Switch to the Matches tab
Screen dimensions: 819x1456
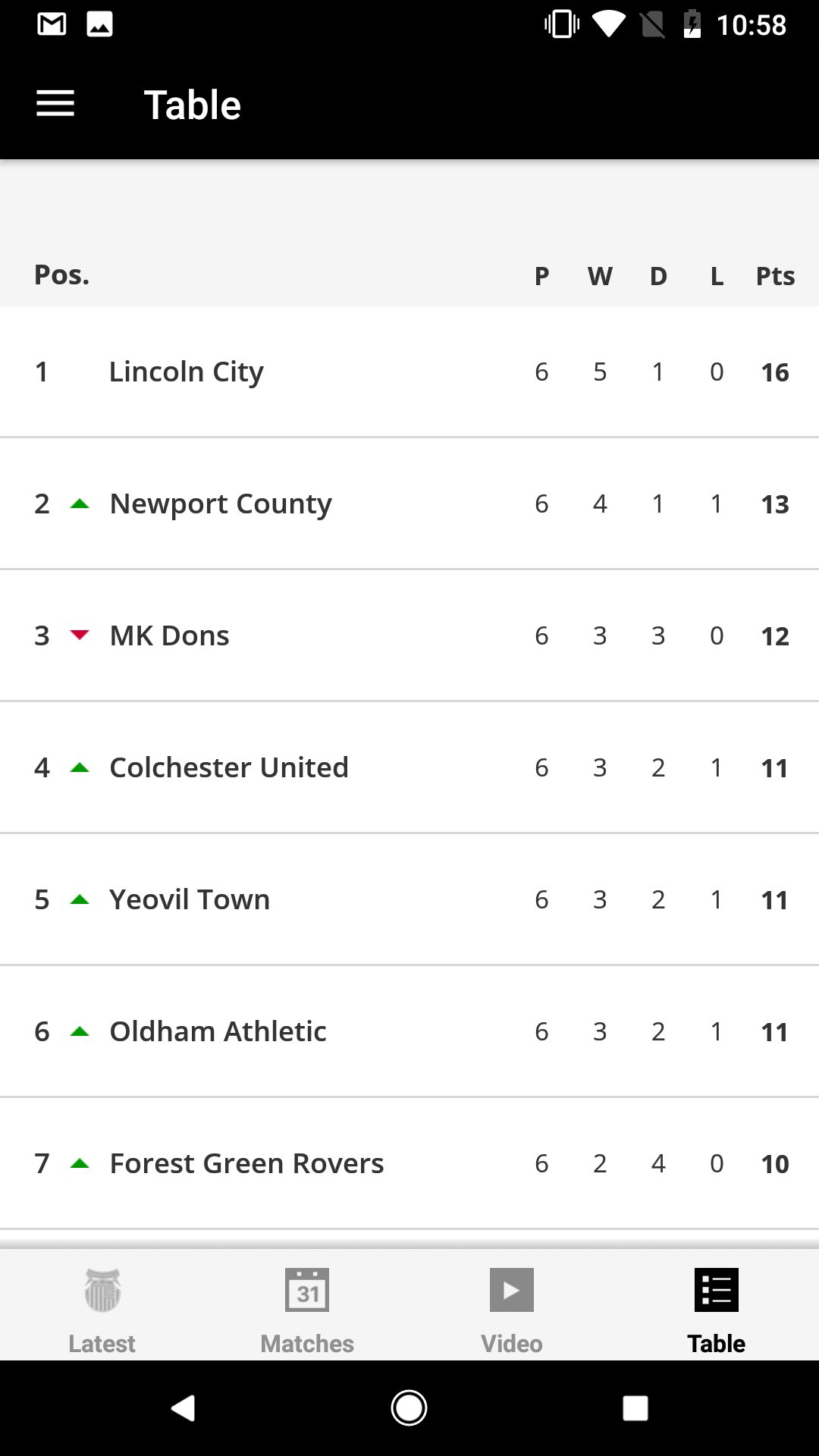click(x=307, y=1343)
